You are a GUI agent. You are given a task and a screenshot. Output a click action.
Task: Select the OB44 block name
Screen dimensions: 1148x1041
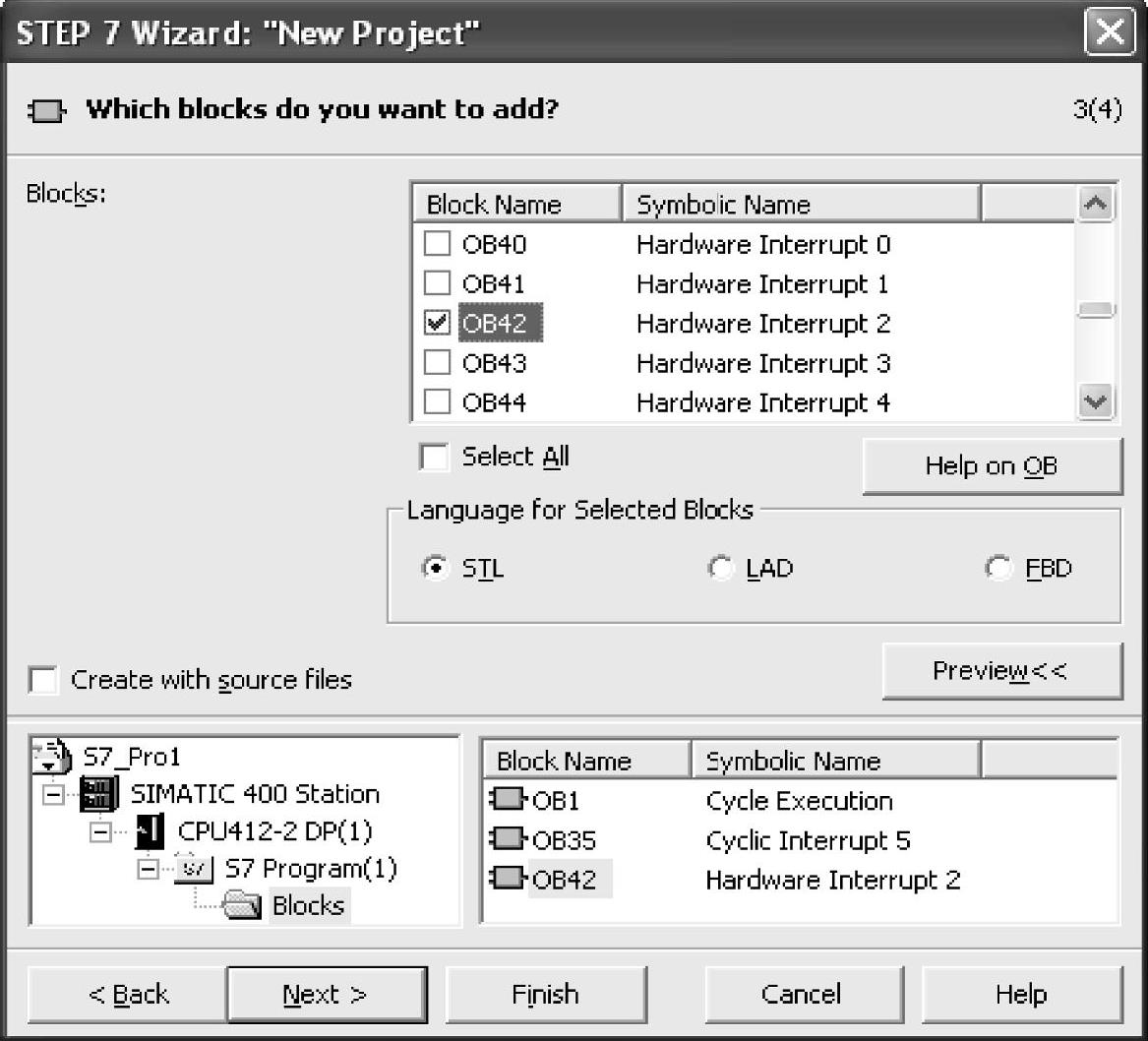(x=494, y=402)
